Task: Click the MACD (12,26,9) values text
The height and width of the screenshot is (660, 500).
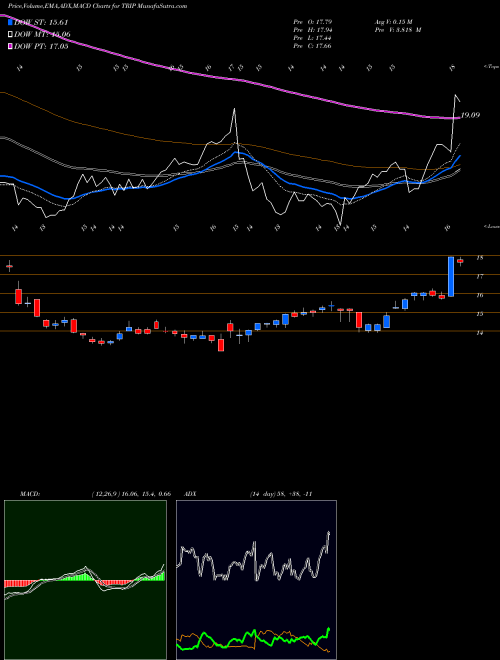Action: pos(131,494)
